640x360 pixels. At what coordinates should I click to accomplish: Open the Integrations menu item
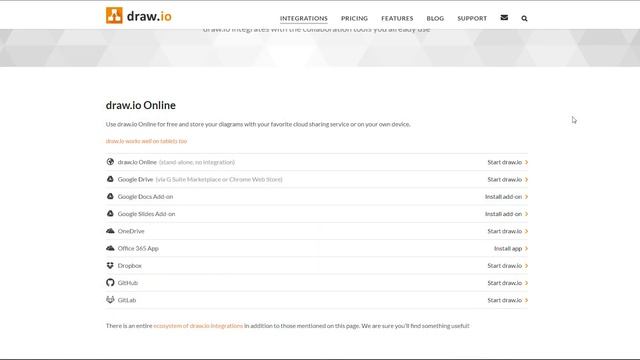(304, 18)
